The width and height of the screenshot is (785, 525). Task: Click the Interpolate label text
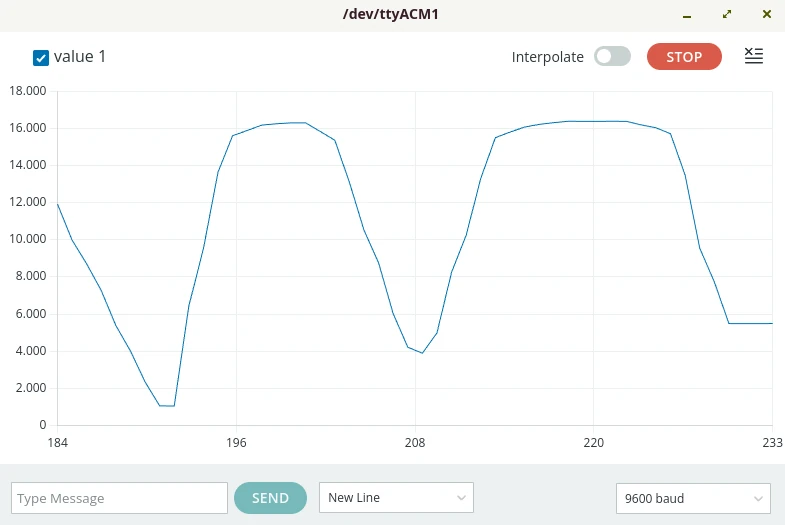(547, 57)
